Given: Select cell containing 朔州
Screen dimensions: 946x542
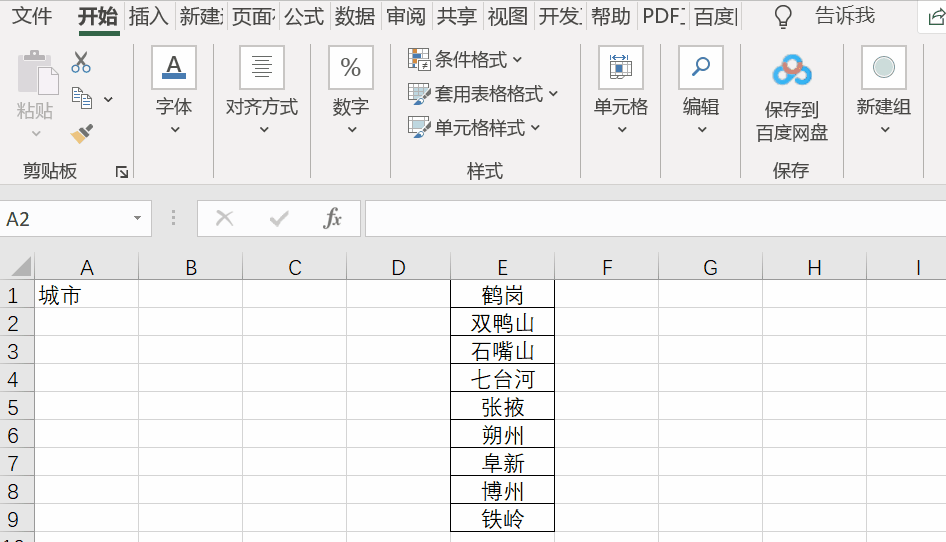Looking at the screenshot, I should (502, 435).
